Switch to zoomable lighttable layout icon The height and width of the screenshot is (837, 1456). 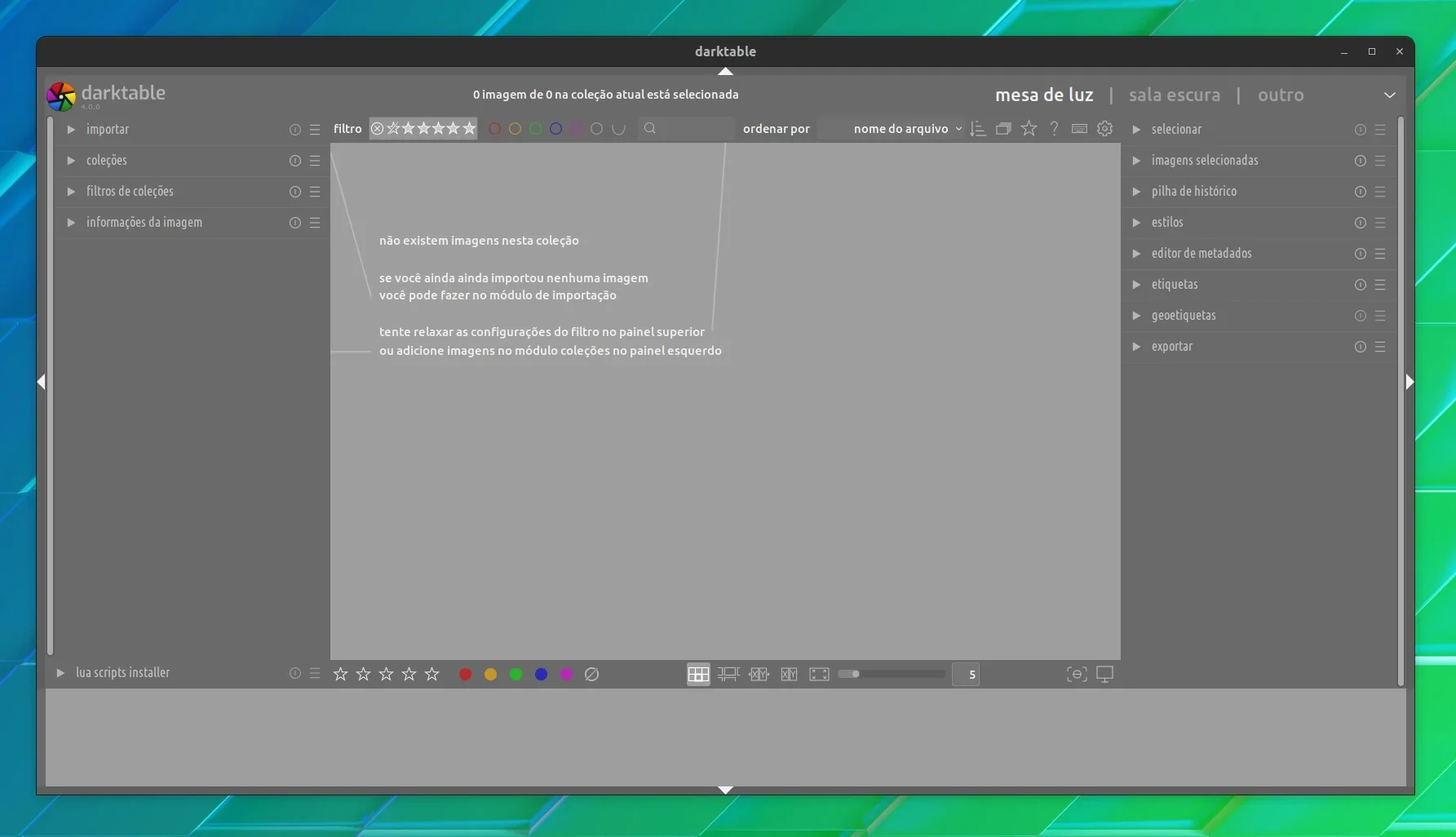tap(728, 674)
